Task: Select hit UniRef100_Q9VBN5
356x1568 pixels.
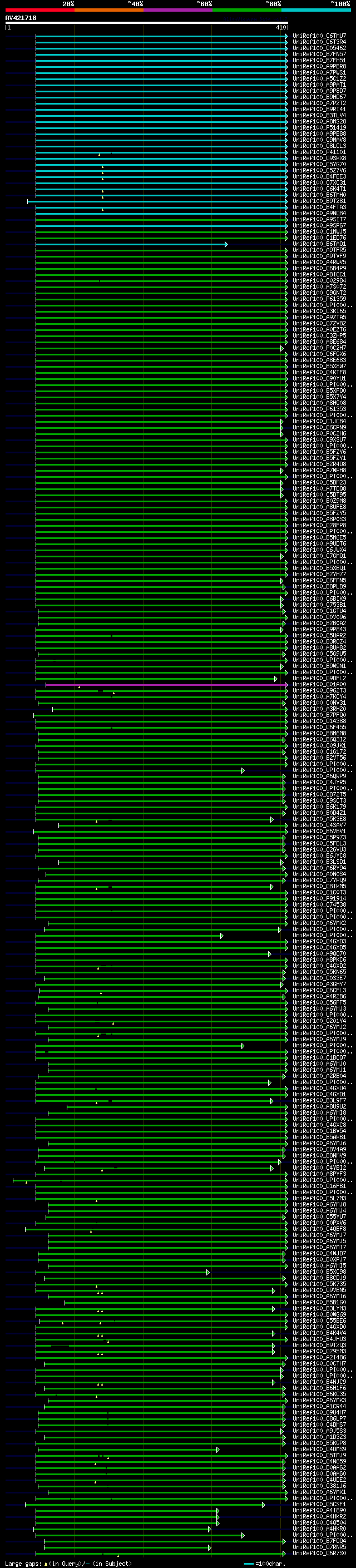Action: pos(319,1290)
